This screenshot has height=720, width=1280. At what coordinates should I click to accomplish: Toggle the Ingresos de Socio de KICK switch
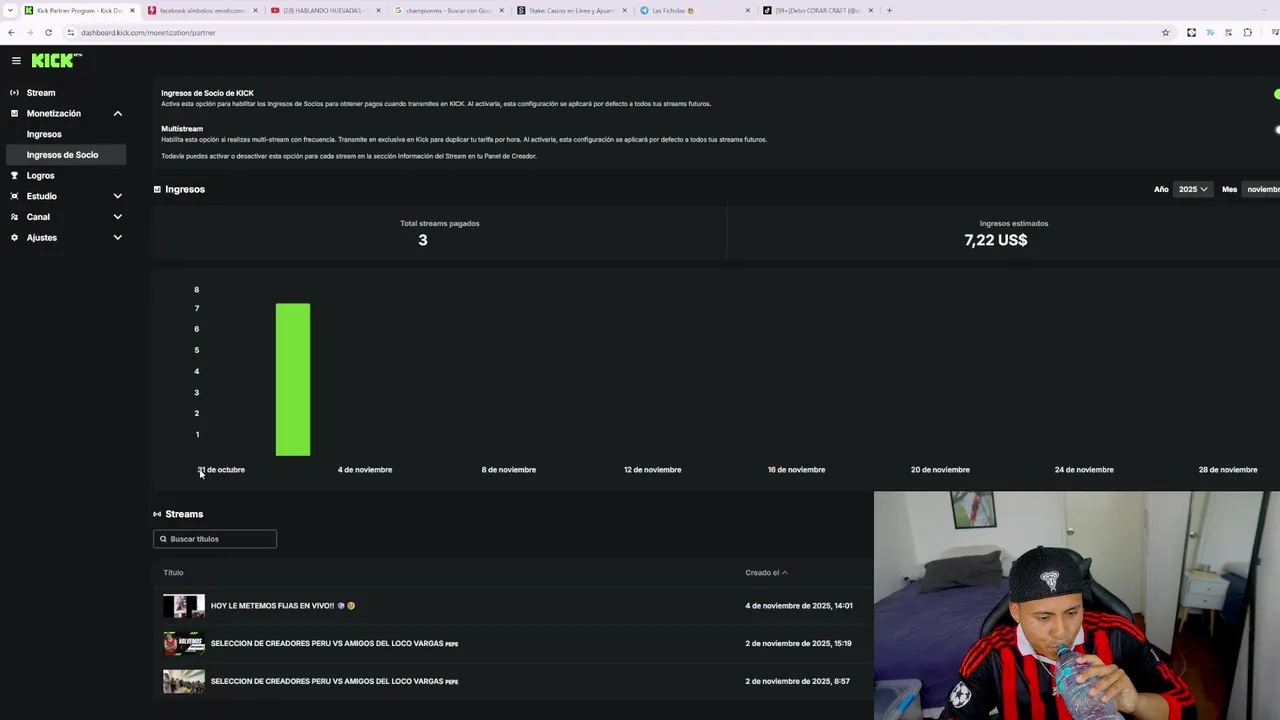(x=1276, y=94)
